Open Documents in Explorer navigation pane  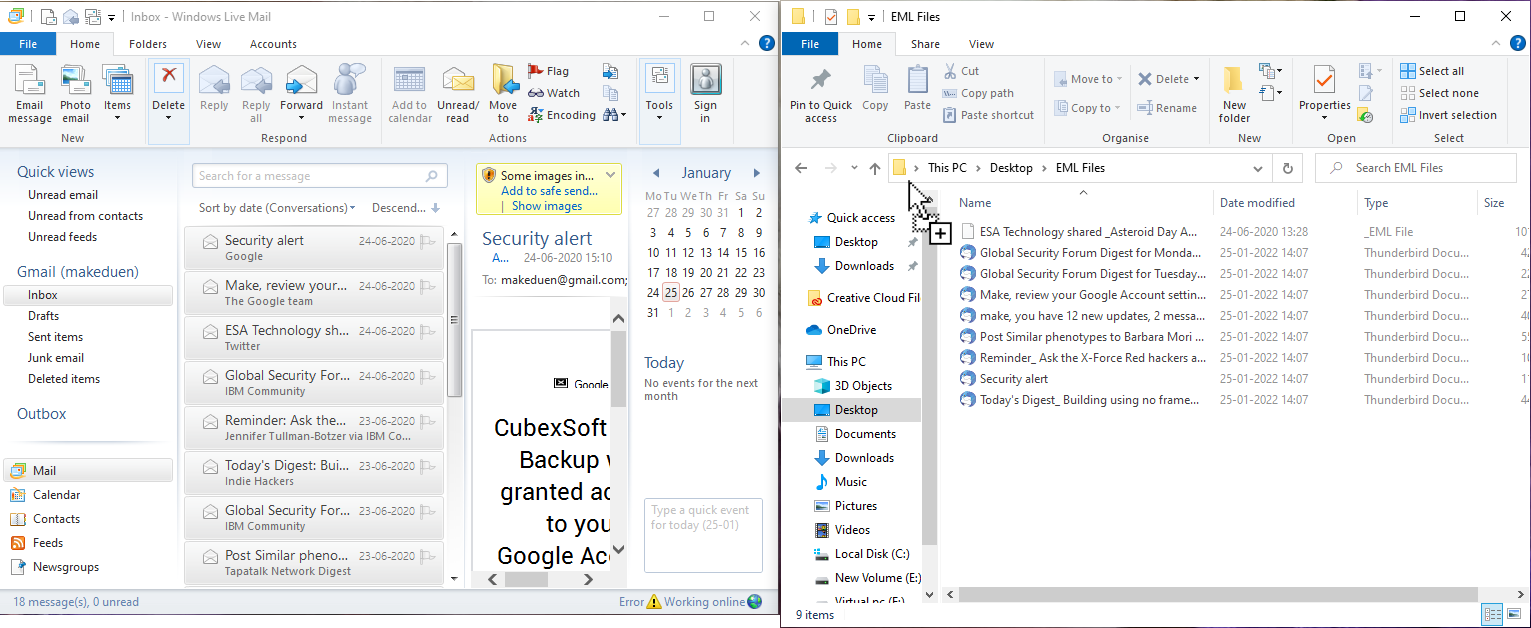click(x=865, y=434)
